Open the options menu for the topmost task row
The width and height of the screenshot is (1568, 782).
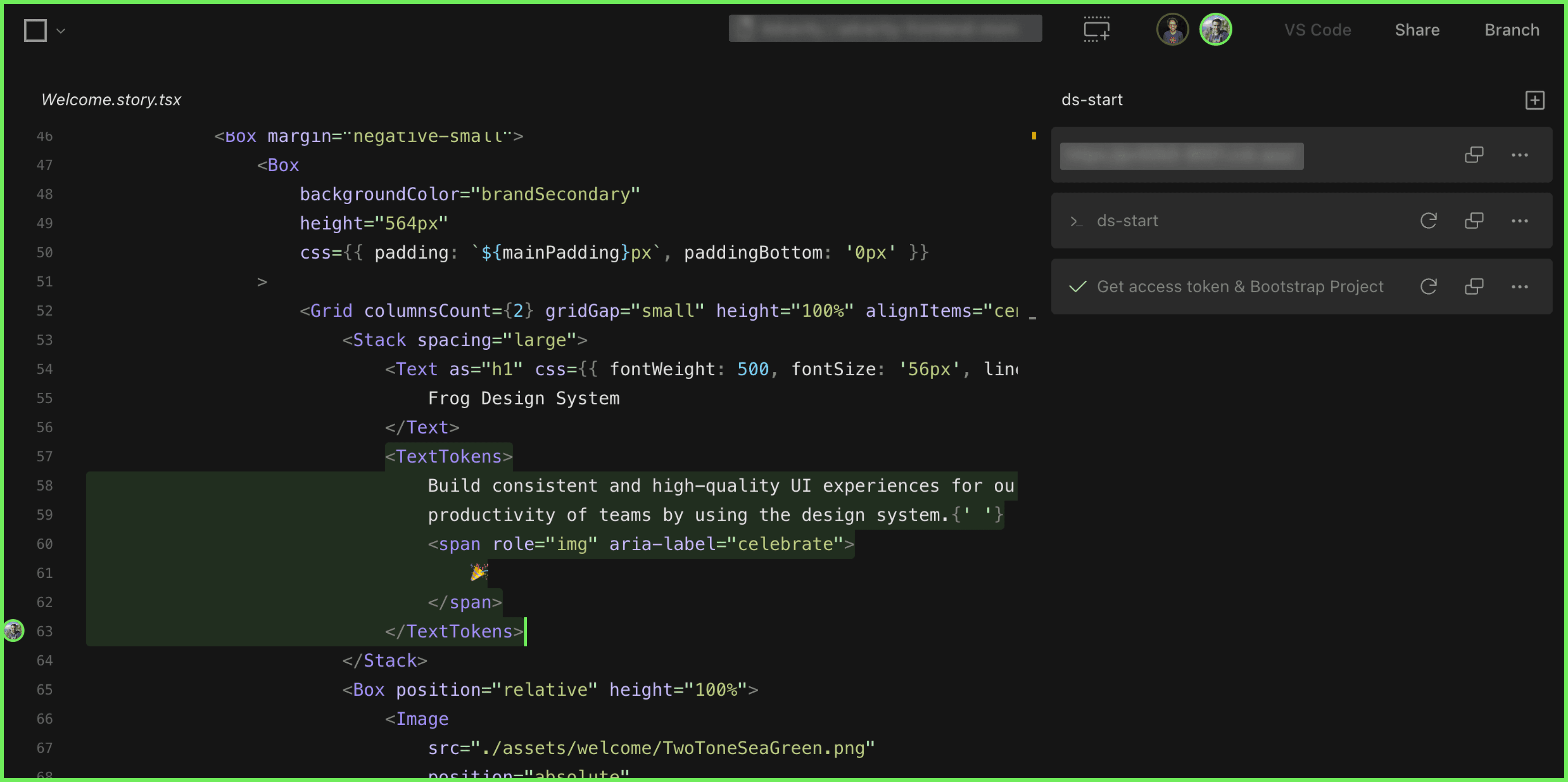pyautogui.click(x=1520, y=155)
